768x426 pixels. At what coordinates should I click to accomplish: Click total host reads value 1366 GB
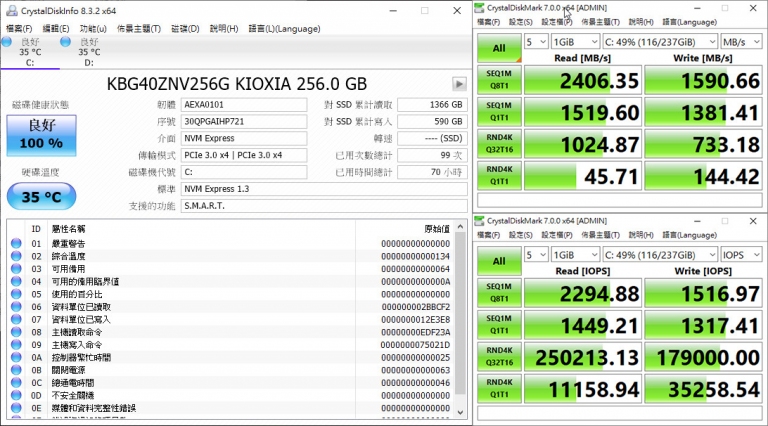tap(432, 105)
